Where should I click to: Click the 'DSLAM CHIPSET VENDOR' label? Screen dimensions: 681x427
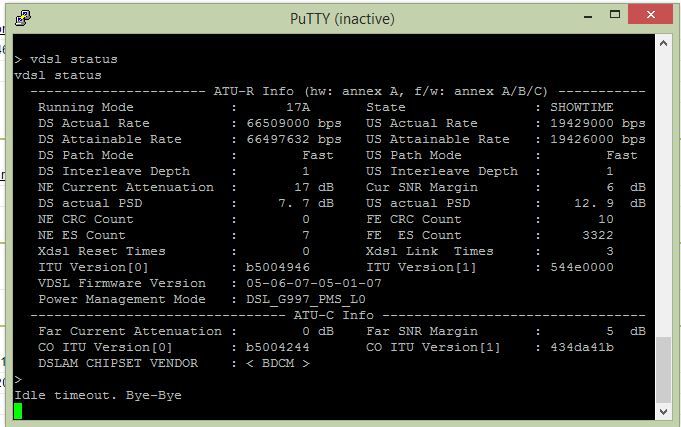118,364
